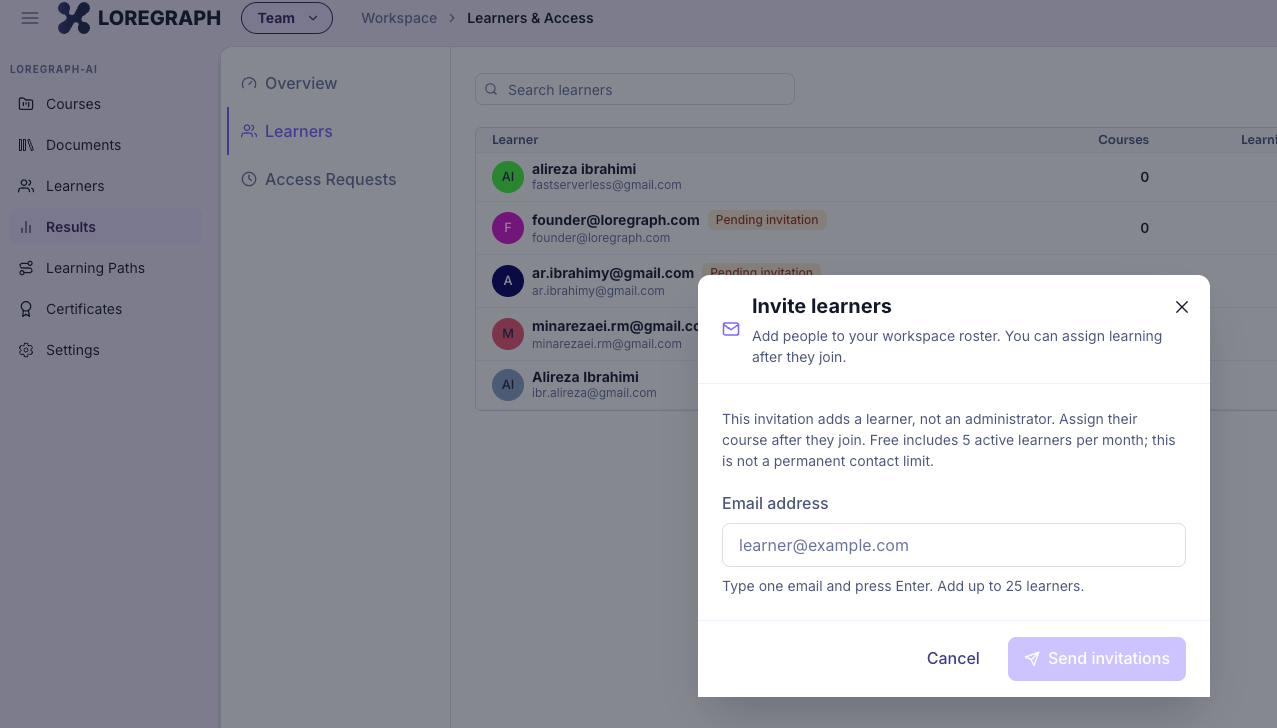Select ar.ibrahimy@gmail.com learner name

pos(613,273)
